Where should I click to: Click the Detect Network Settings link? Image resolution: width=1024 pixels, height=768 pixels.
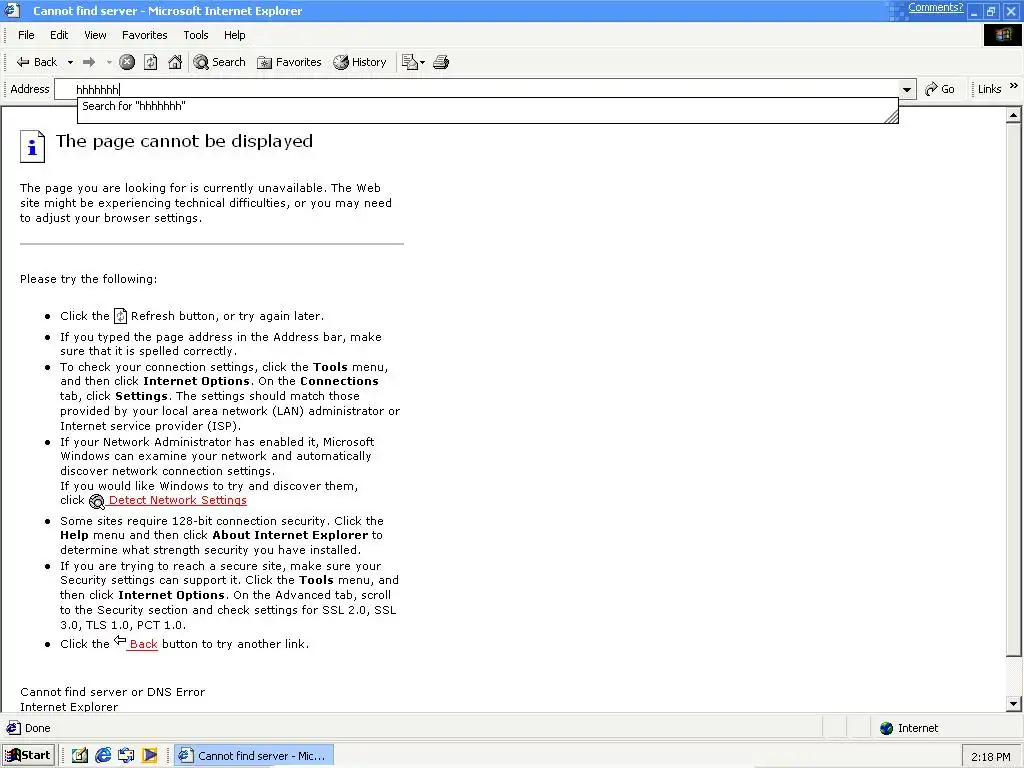(x=178, y=500)
